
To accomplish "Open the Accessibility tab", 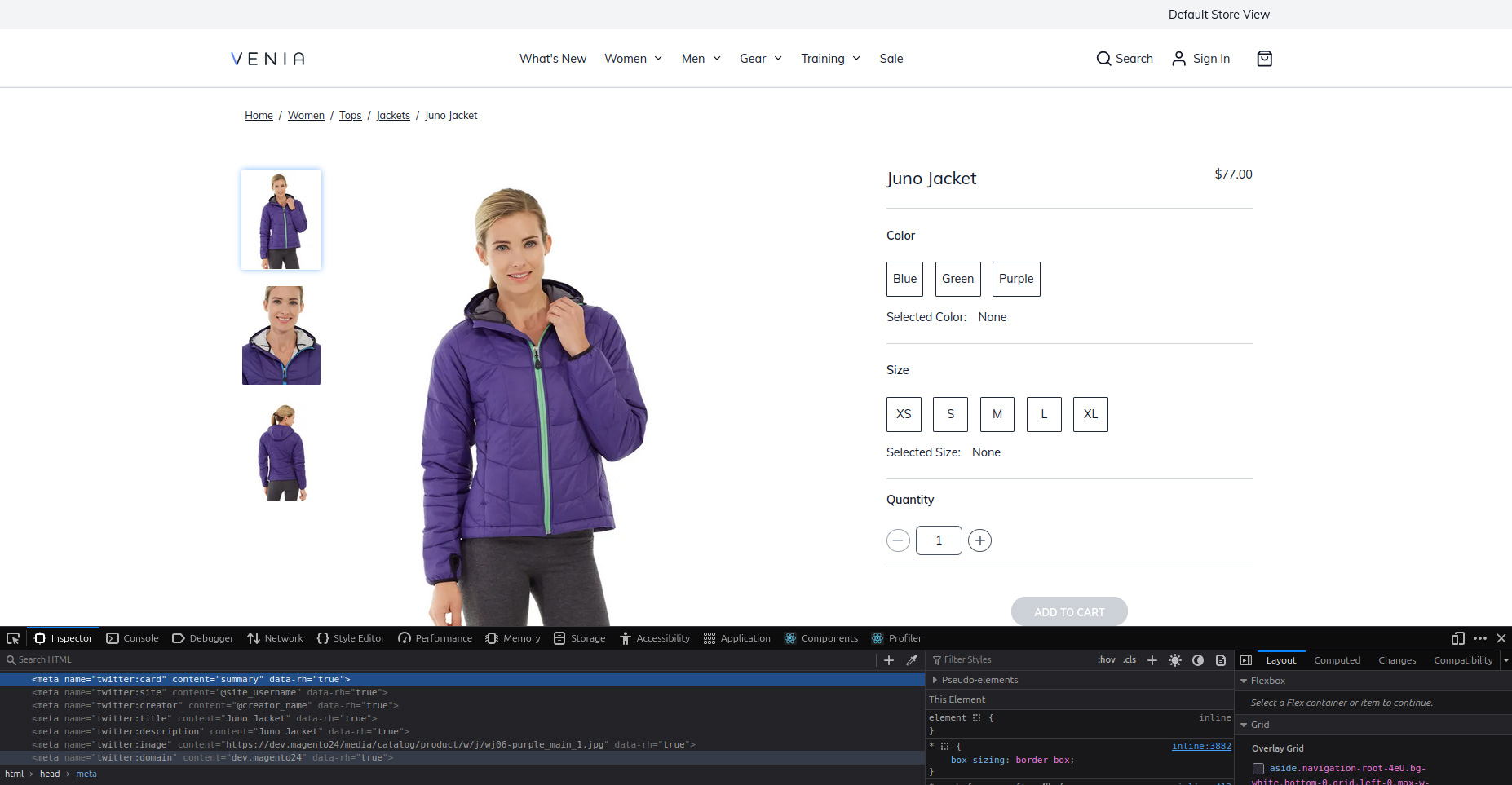I will 654,638.
